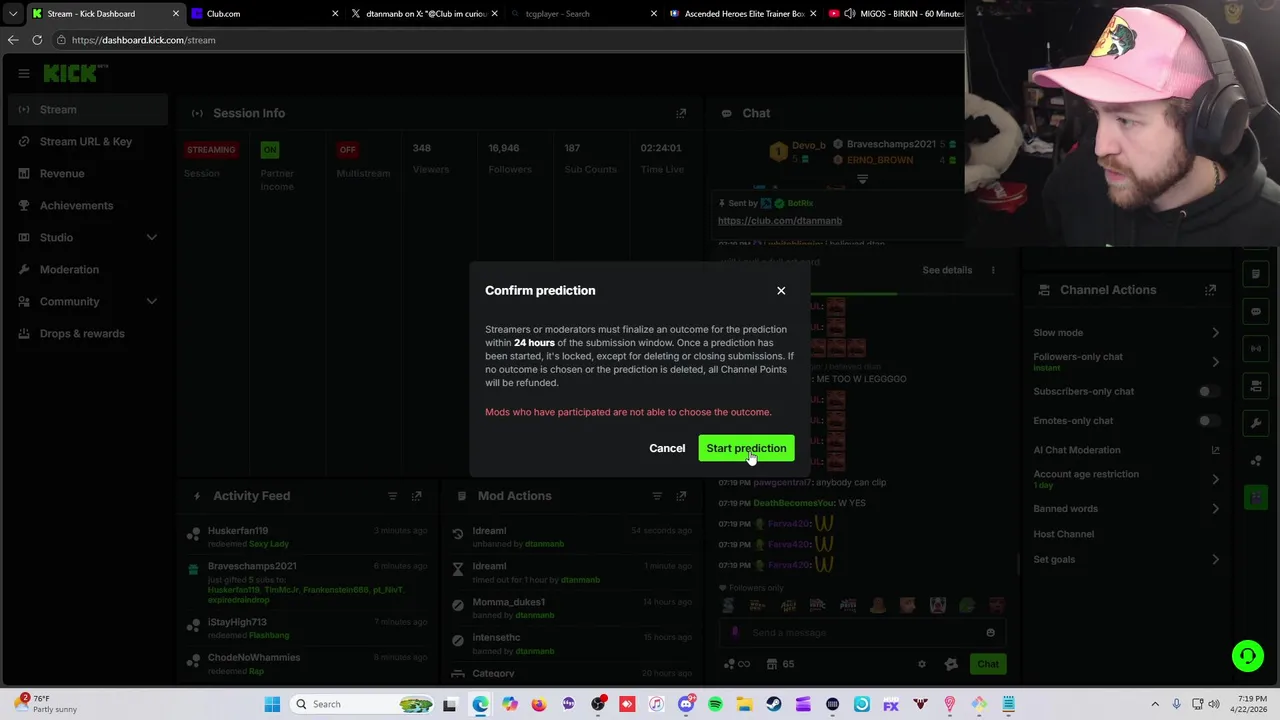The width and height of the screenshot is (1280, 720).
Task: Pop out the Activity Feed panel
Action: pyautogui.click(x=417, y=496)
